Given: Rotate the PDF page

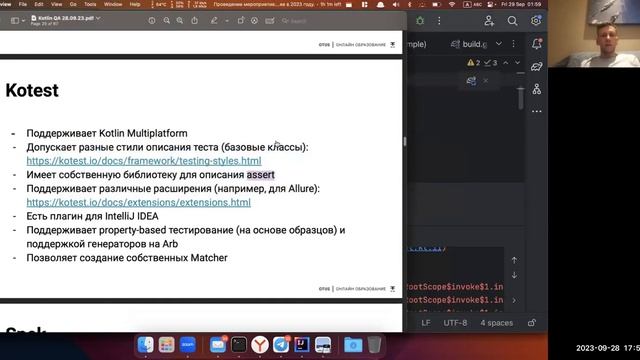Looking at the screenshot, I should pyautogui.click(x=241, y=20).
